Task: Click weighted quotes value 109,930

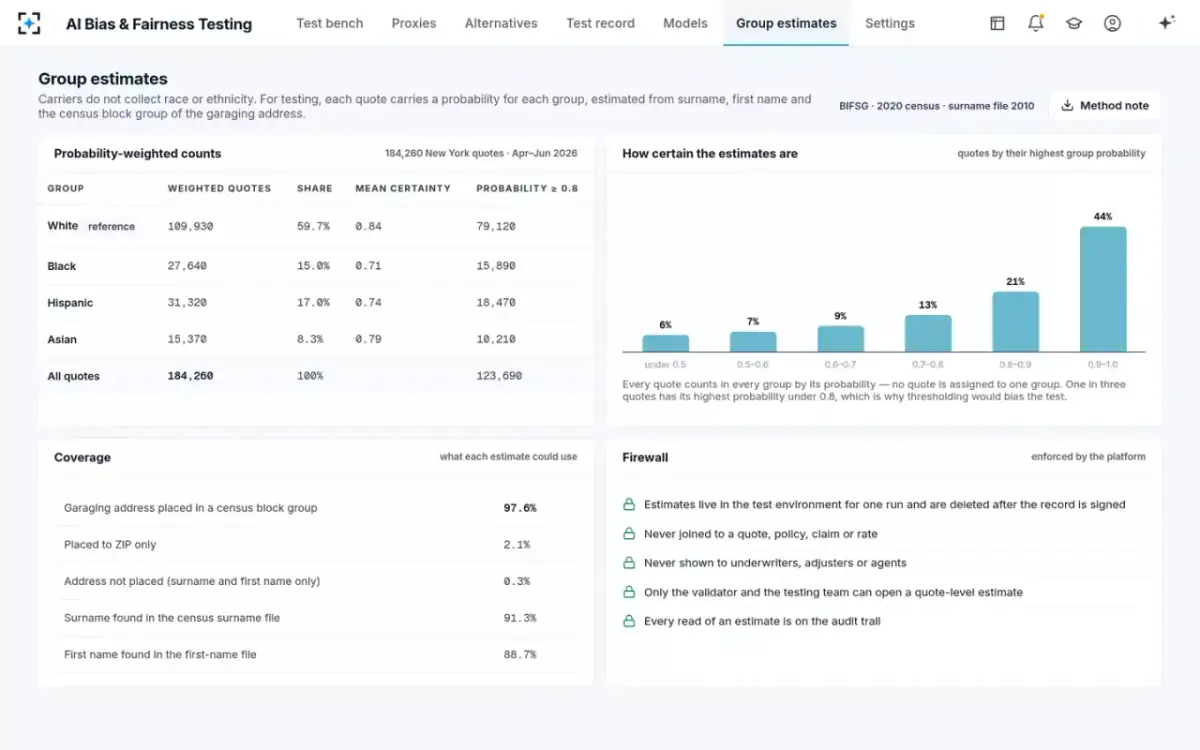Action: click(190, 227)
